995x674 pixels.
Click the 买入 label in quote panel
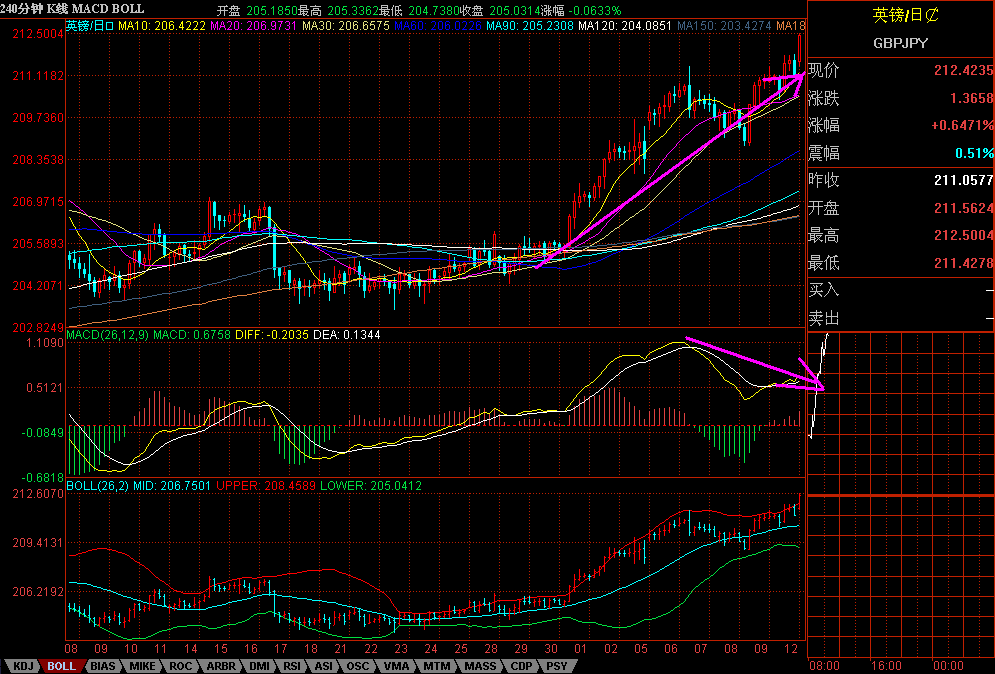(824, 290)
